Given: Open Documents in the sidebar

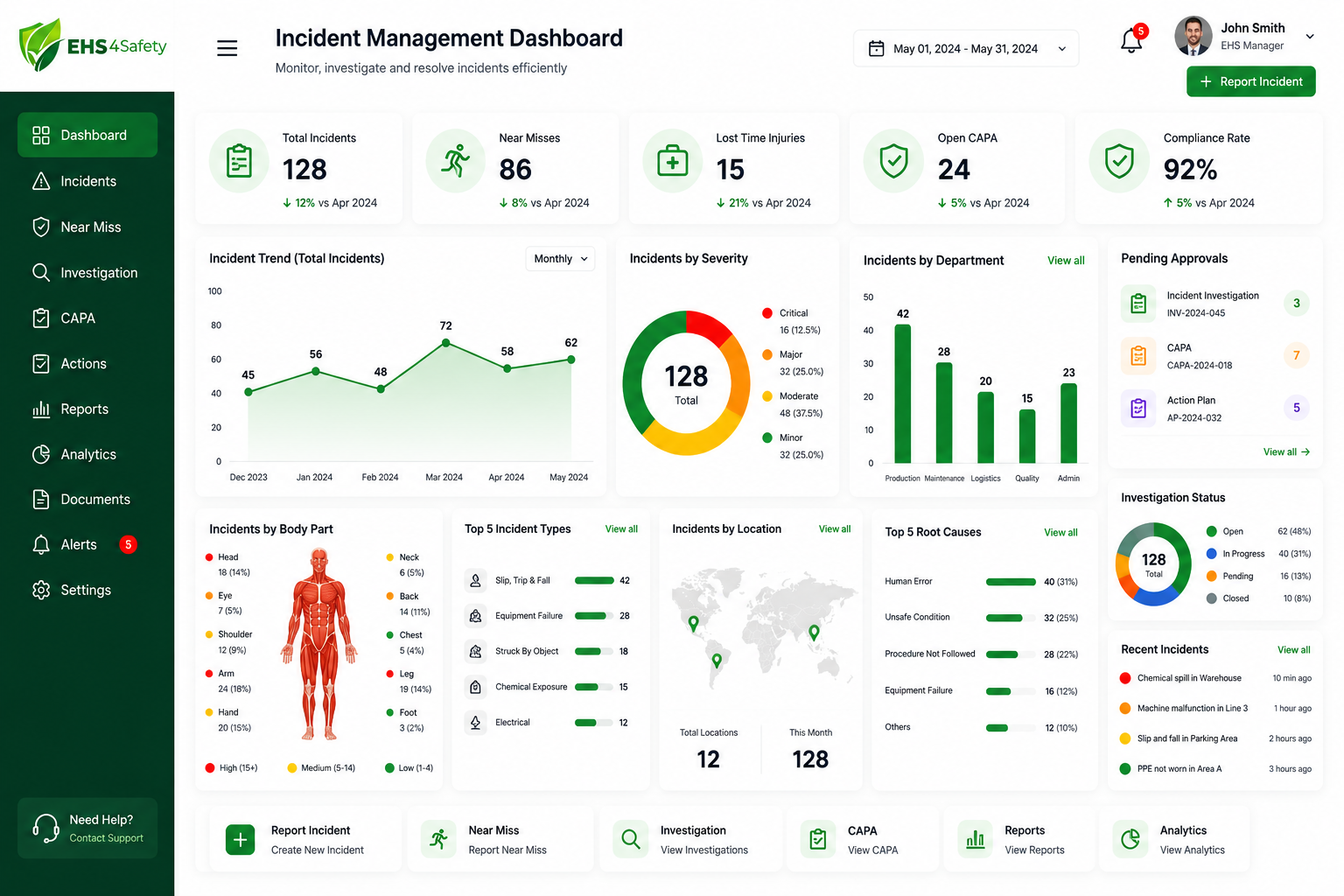Looking at the screenshot, I should [x=87, y=500].
